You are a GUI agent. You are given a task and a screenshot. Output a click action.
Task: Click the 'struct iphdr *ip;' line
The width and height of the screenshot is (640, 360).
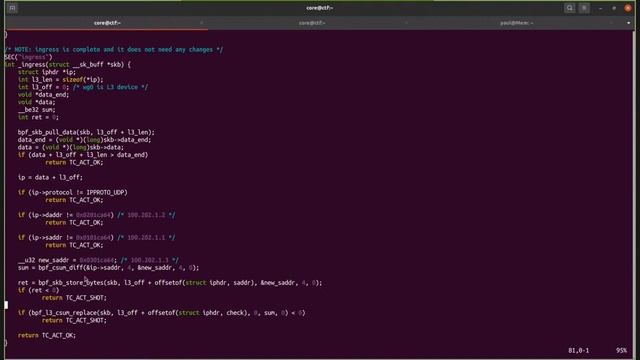click(47, 72)
